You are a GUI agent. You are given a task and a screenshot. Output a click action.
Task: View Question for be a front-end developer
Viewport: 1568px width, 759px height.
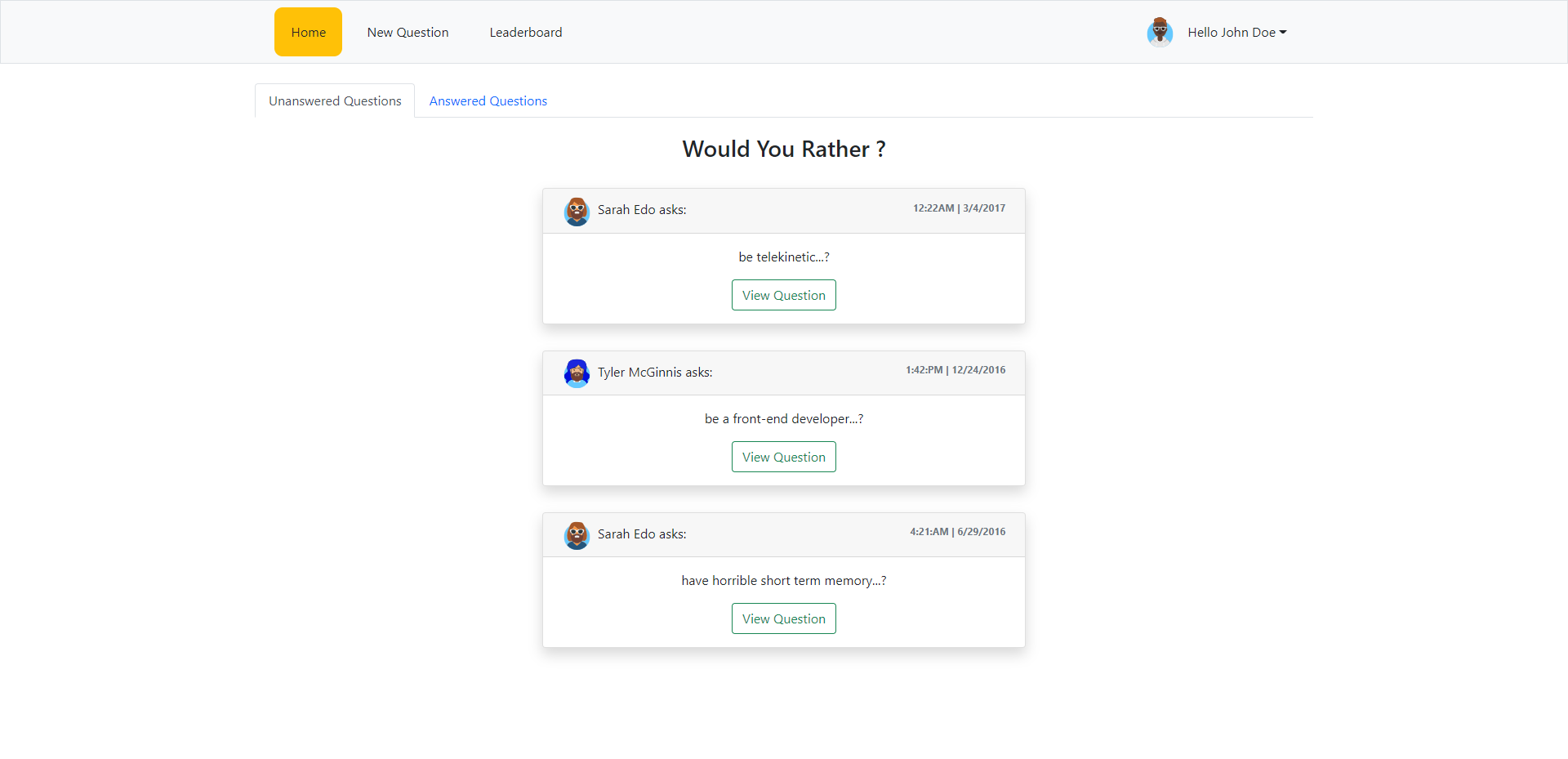784,457
